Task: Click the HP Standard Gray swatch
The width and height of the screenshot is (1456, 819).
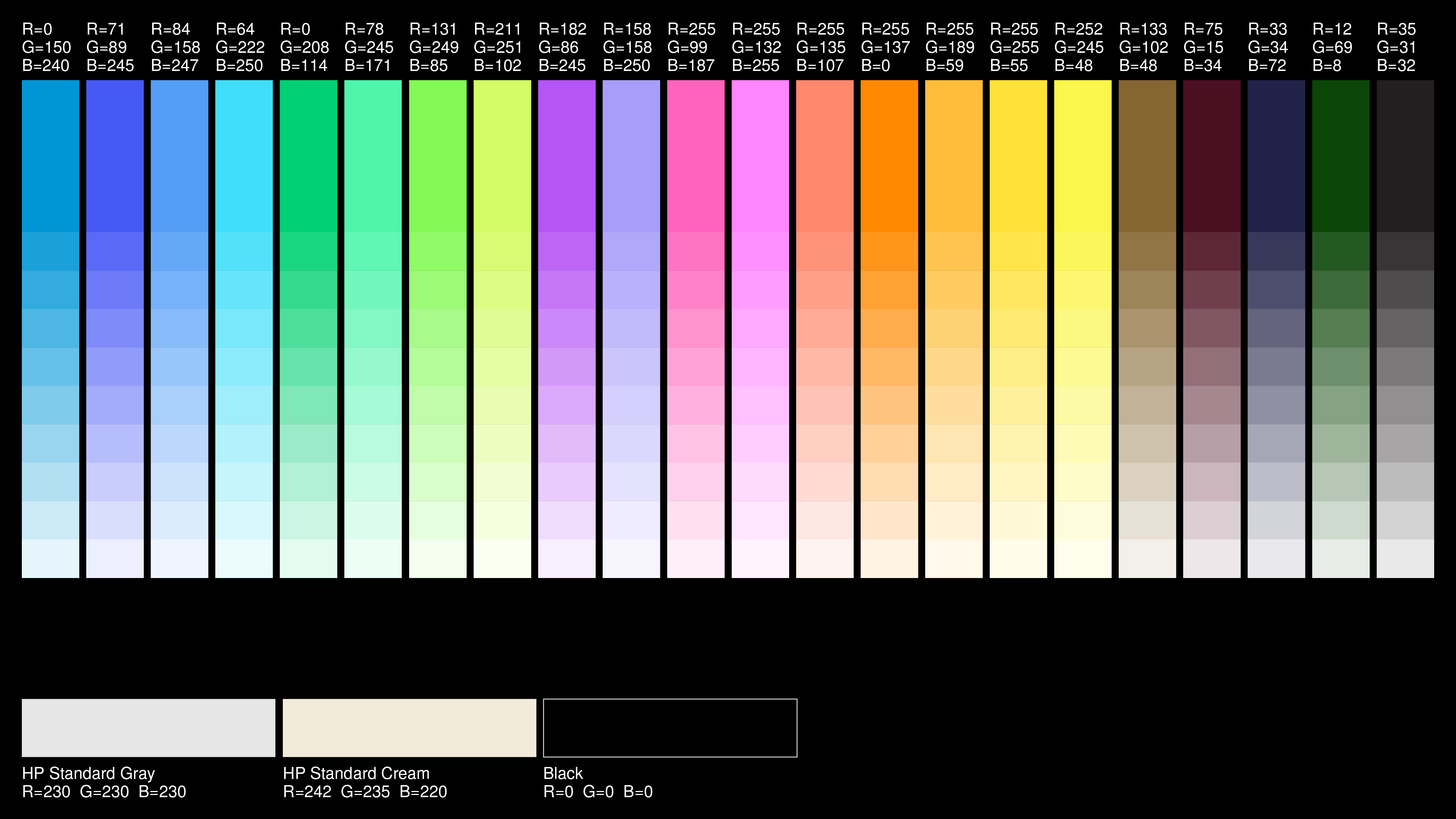Action: point(148,727)
